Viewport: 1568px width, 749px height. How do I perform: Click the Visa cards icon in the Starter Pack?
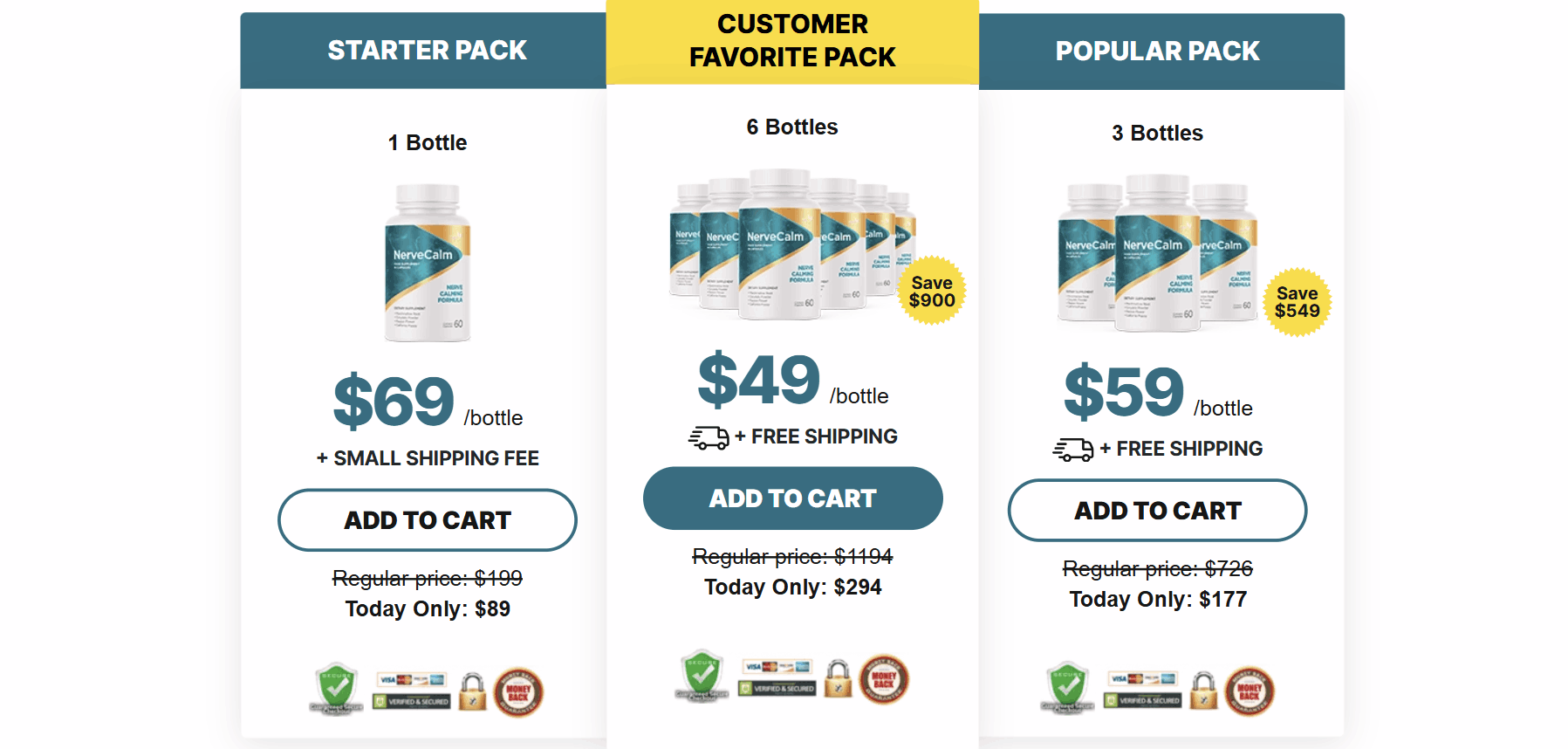coord(412,680)
